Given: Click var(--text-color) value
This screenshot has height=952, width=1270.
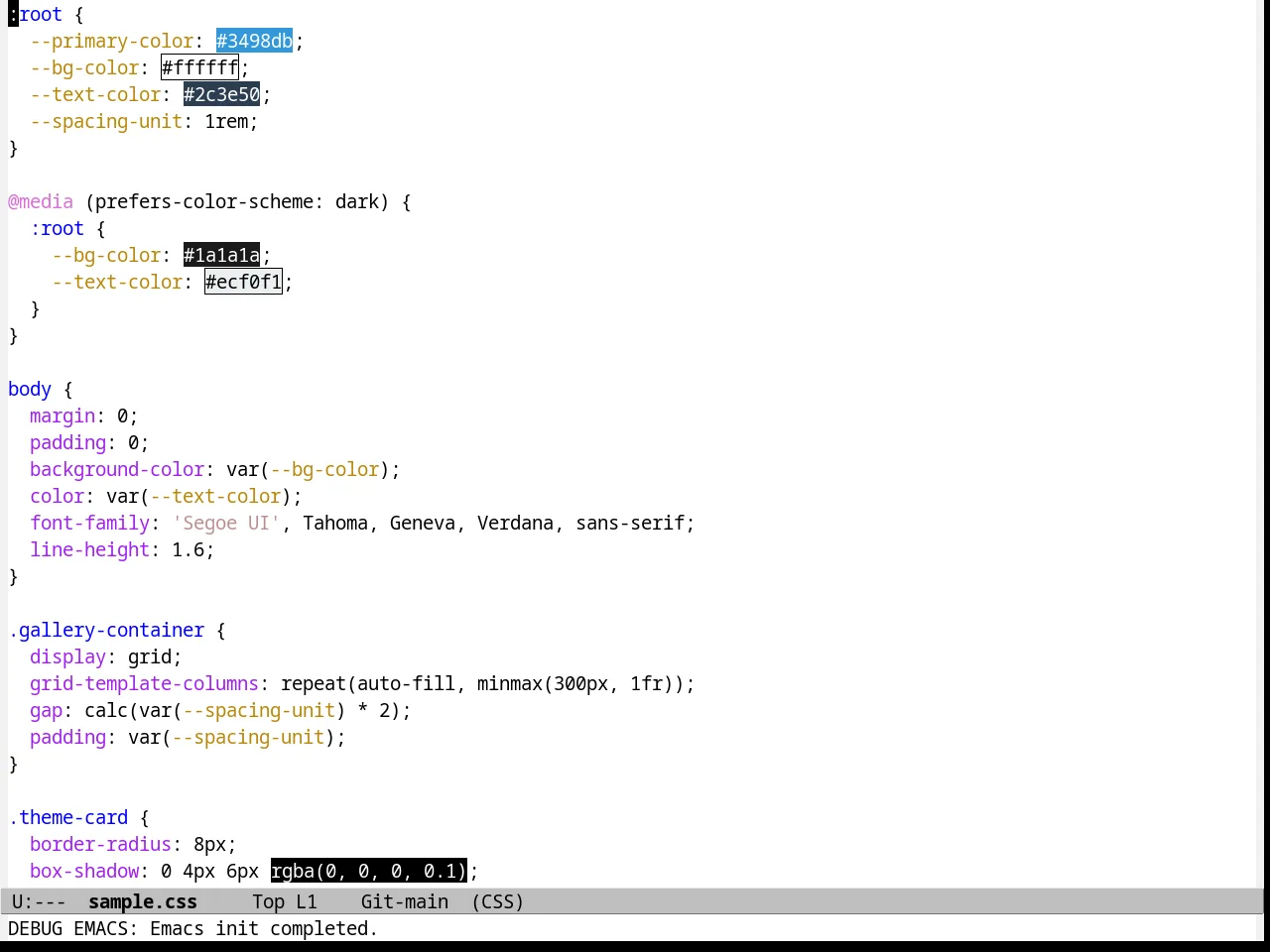Looking at the screenshot, I should pos(198,496).
